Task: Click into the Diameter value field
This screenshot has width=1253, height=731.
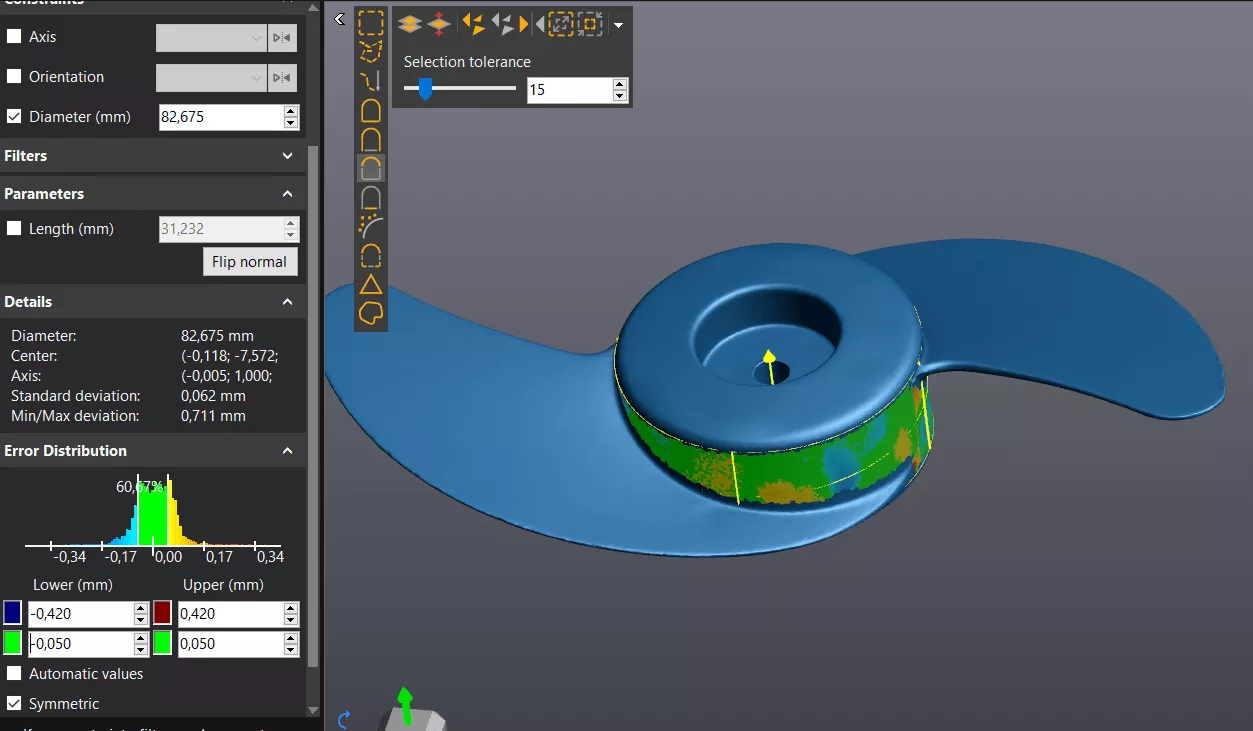Action: 220,117
